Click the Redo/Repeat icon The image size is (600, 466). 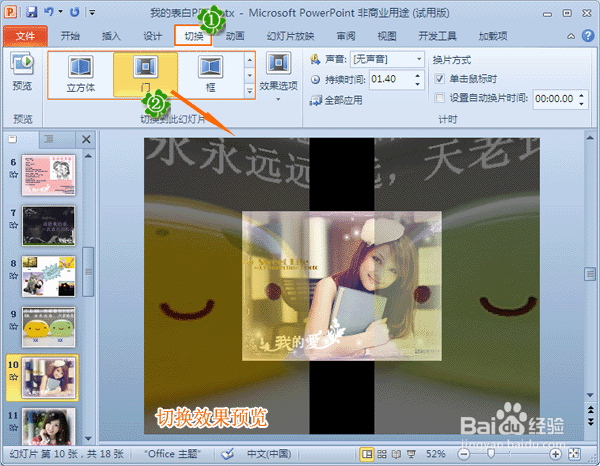[74, 12]
